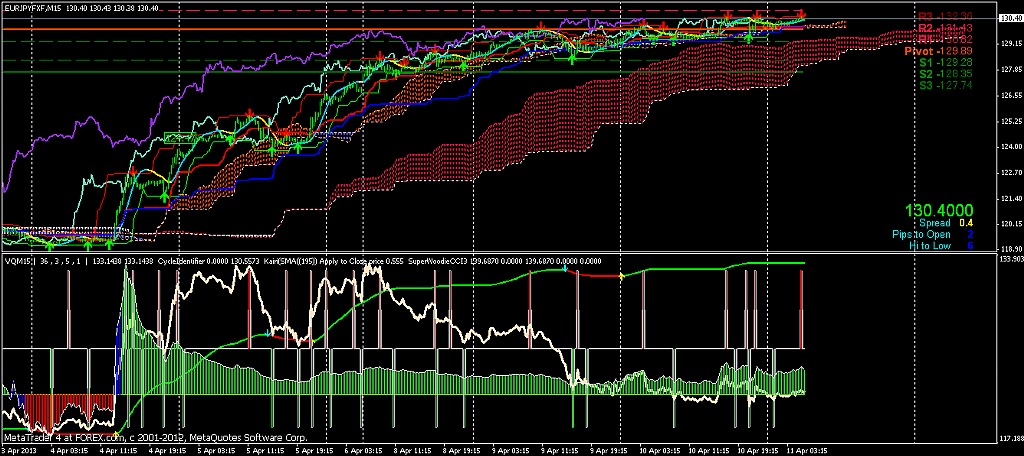Click the 9 Apr 11:15 time axis label
Image resolution: width=1024 pixels, height=456 pixels.
(x=562, y=450)
